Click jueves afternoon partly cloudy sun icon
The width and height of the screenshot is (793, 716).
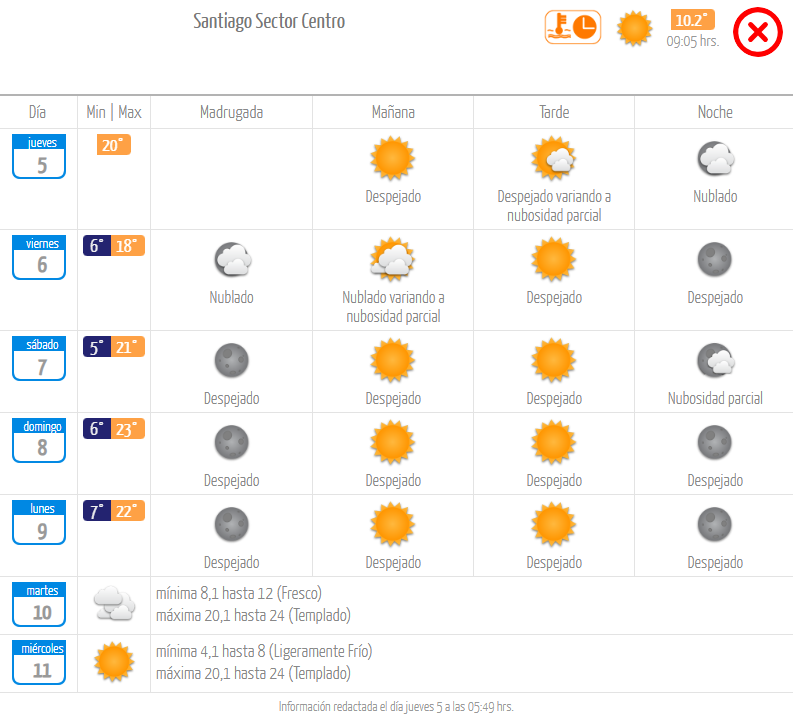(554, 158)
